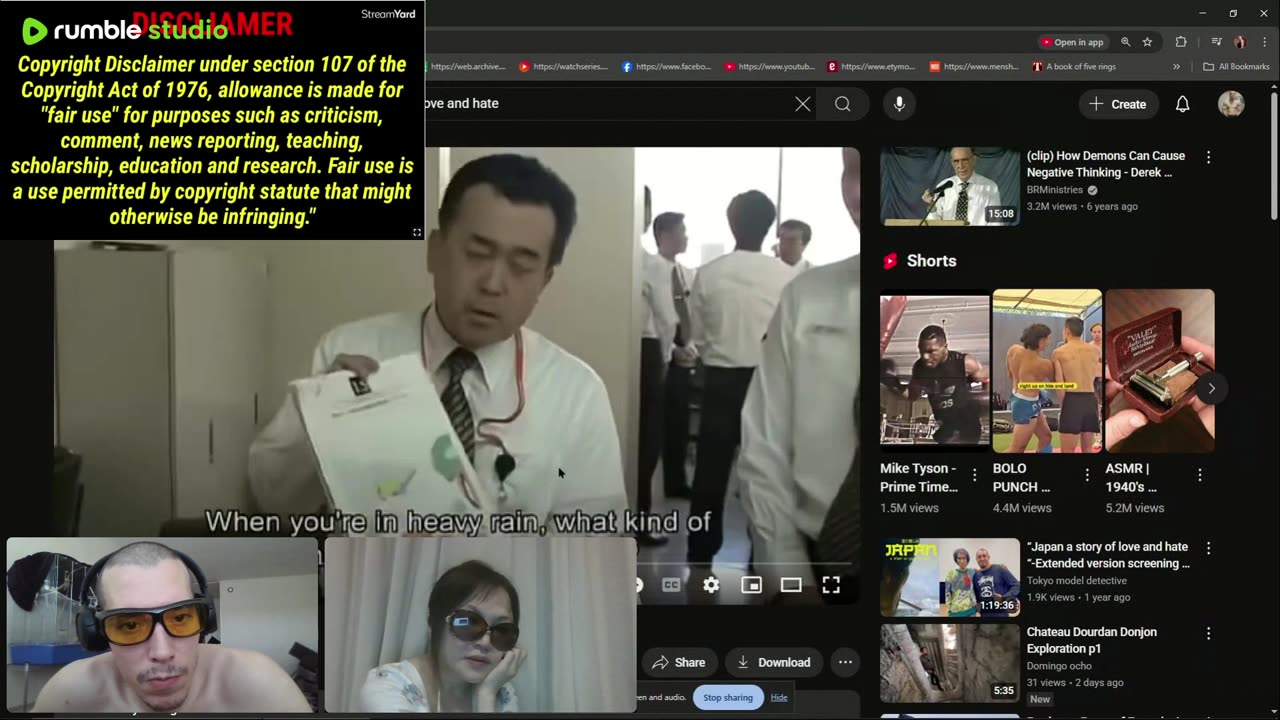The image size is (1280, 720).
Task: Open the Facebook bookmark
Action: [x=667, y=67]
